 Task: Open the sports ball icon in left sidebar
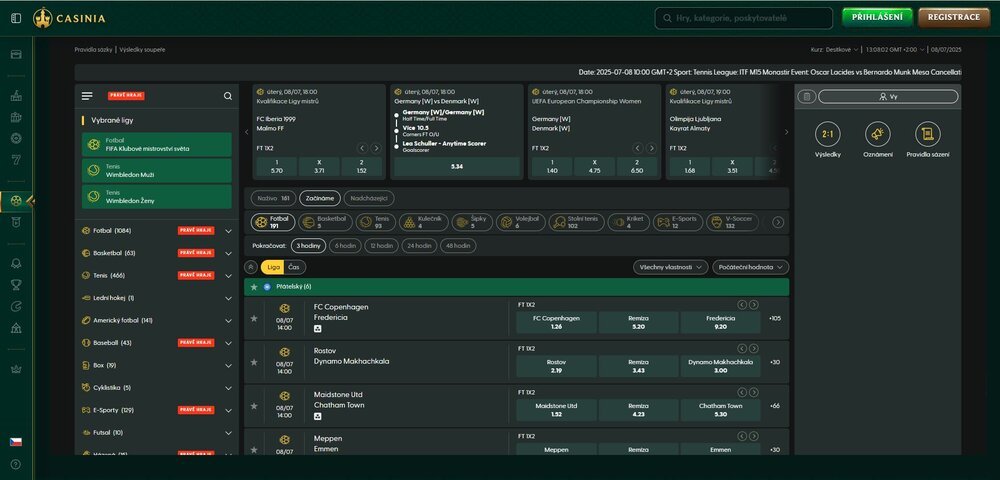pyautogui.click(x=17, y=201)
